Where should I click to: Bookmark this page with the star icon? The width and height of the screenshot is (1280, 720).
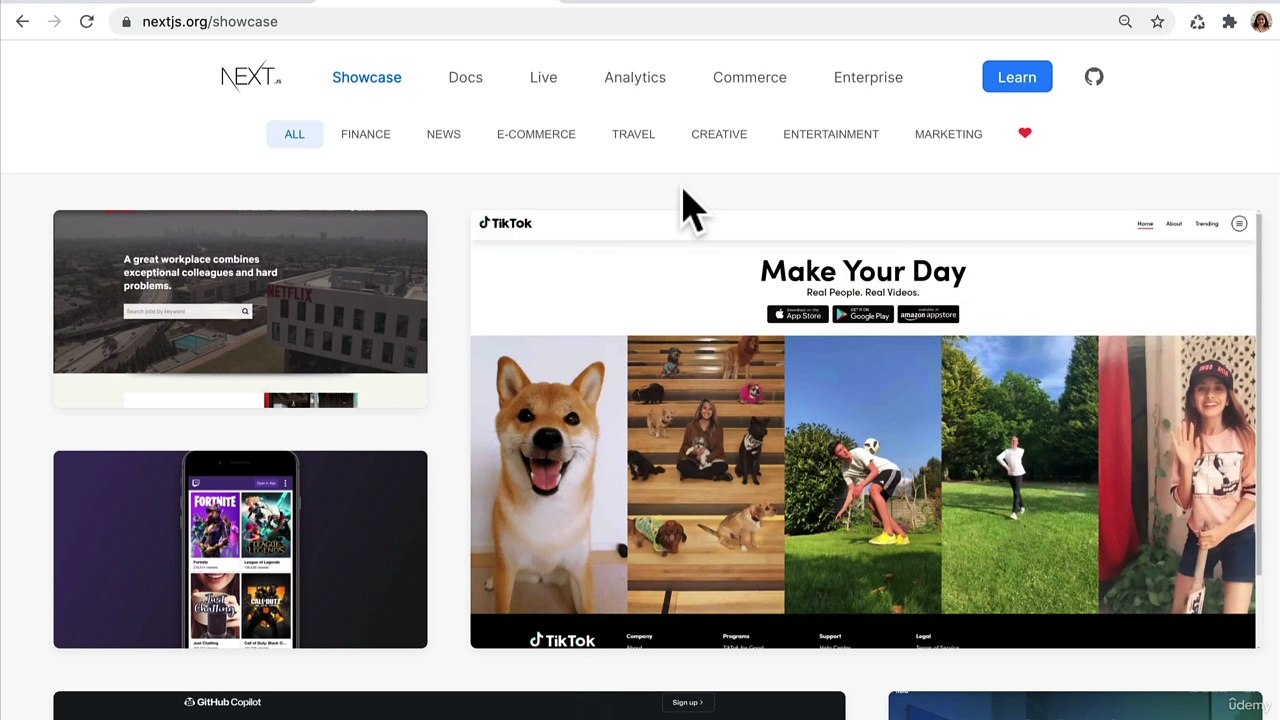tap(1157, 21)
